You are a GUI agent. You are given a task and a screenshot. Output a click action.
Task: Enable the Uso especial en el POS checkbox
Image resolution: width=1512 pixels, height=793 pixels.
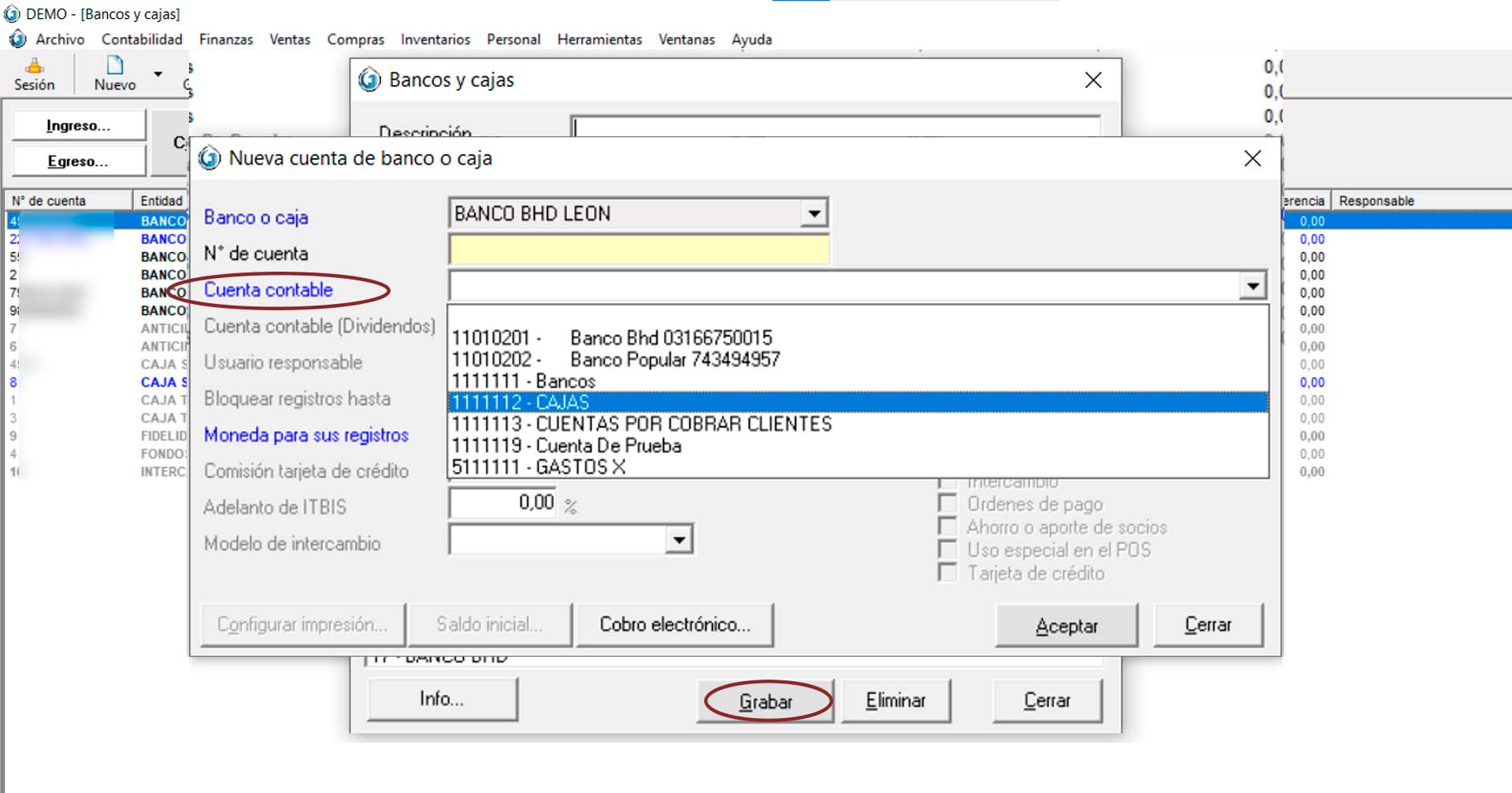coord(948,550)
